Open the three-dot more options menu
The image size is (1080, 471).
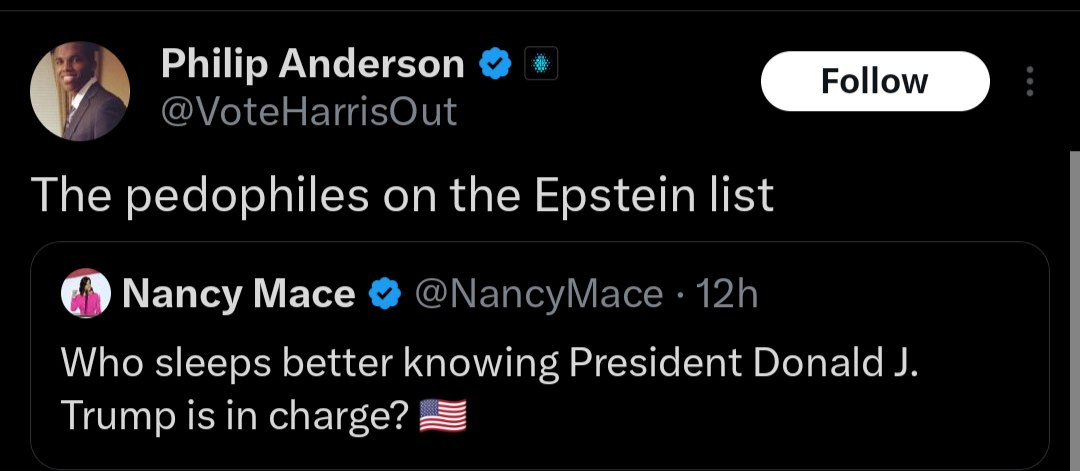coord(1030,82)
